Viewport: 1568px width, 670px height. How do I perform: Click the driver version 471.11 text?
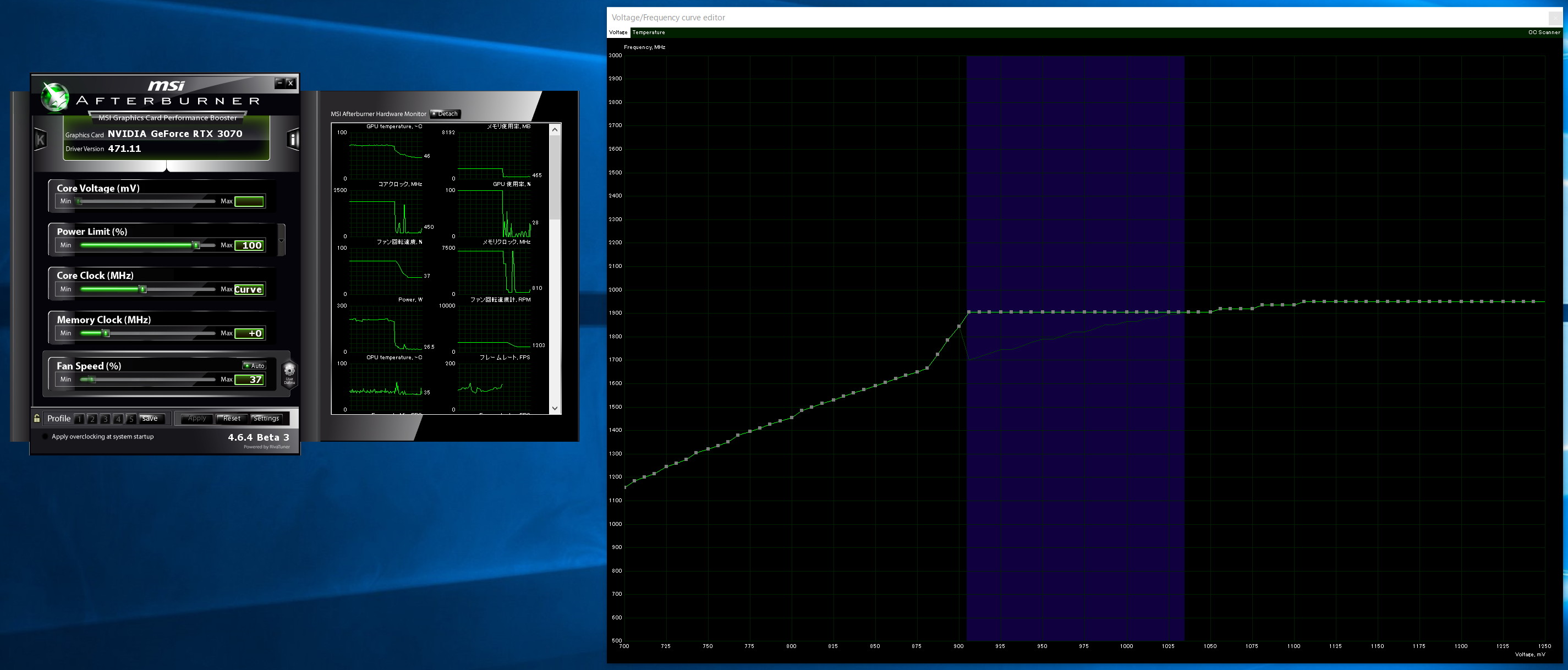pos(124,149)
